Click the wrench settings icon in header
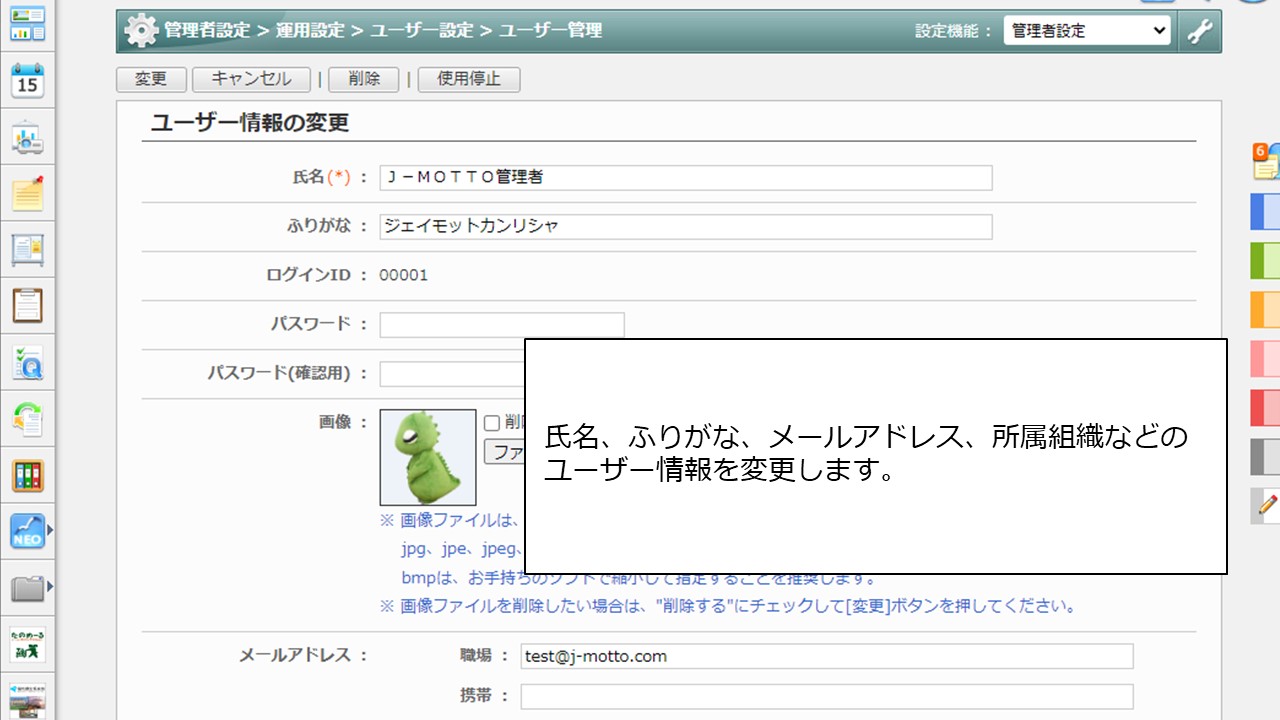 tap(1199, 31)
